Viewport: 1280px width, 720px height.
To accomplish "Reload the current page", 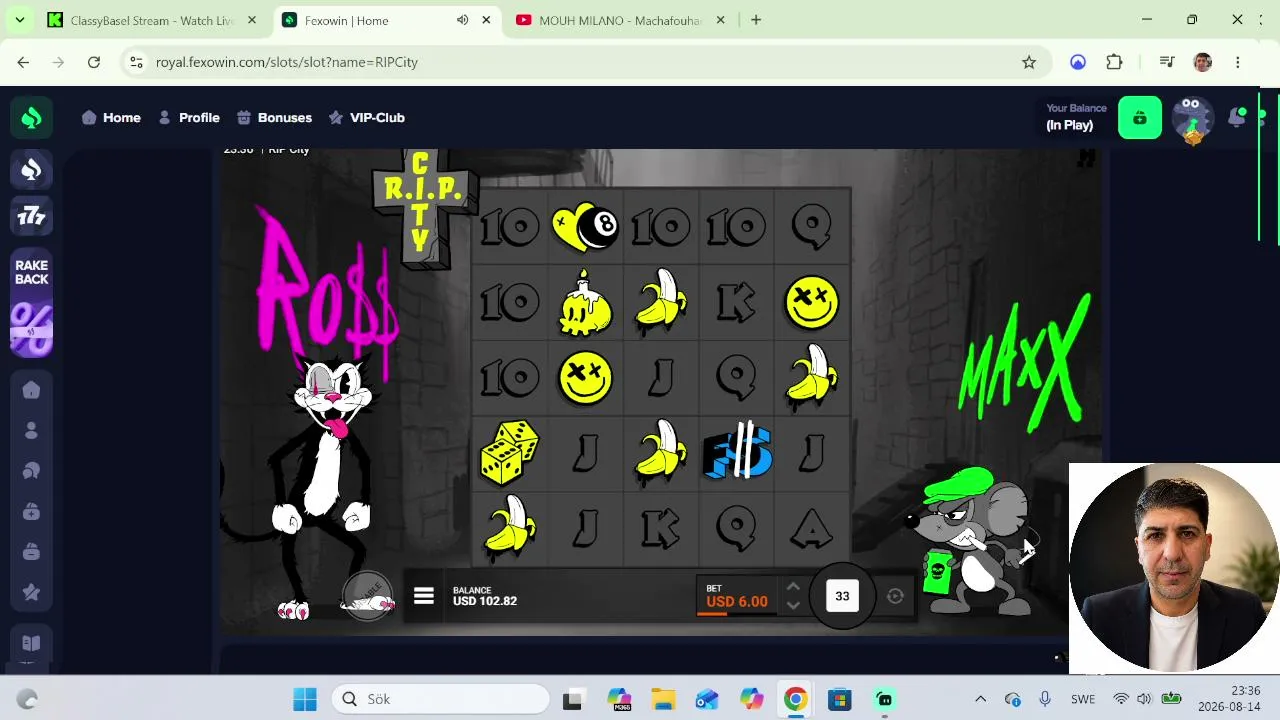I will (94, 62).
